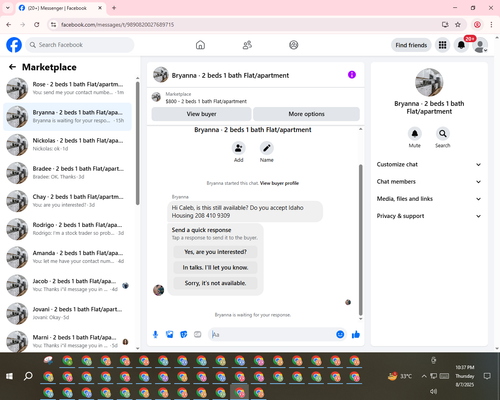Open conversation with Jovani

(67, 313)
